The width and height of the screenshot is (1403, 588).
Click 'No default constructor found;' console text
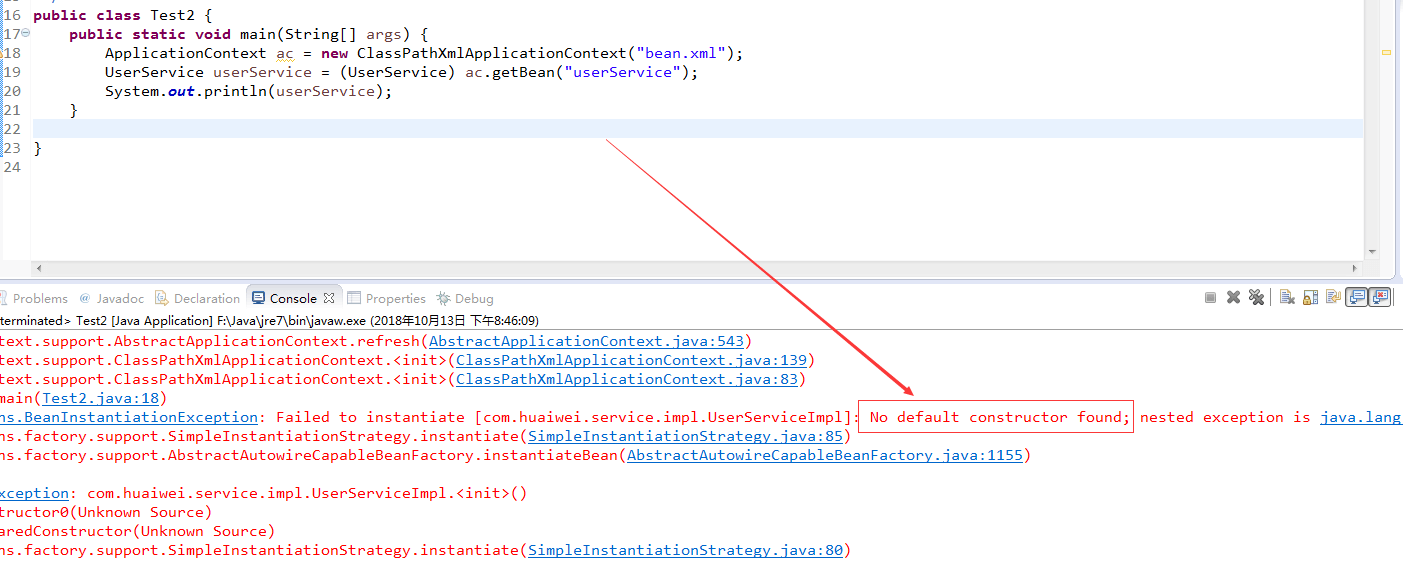(x=1000, y=417)
